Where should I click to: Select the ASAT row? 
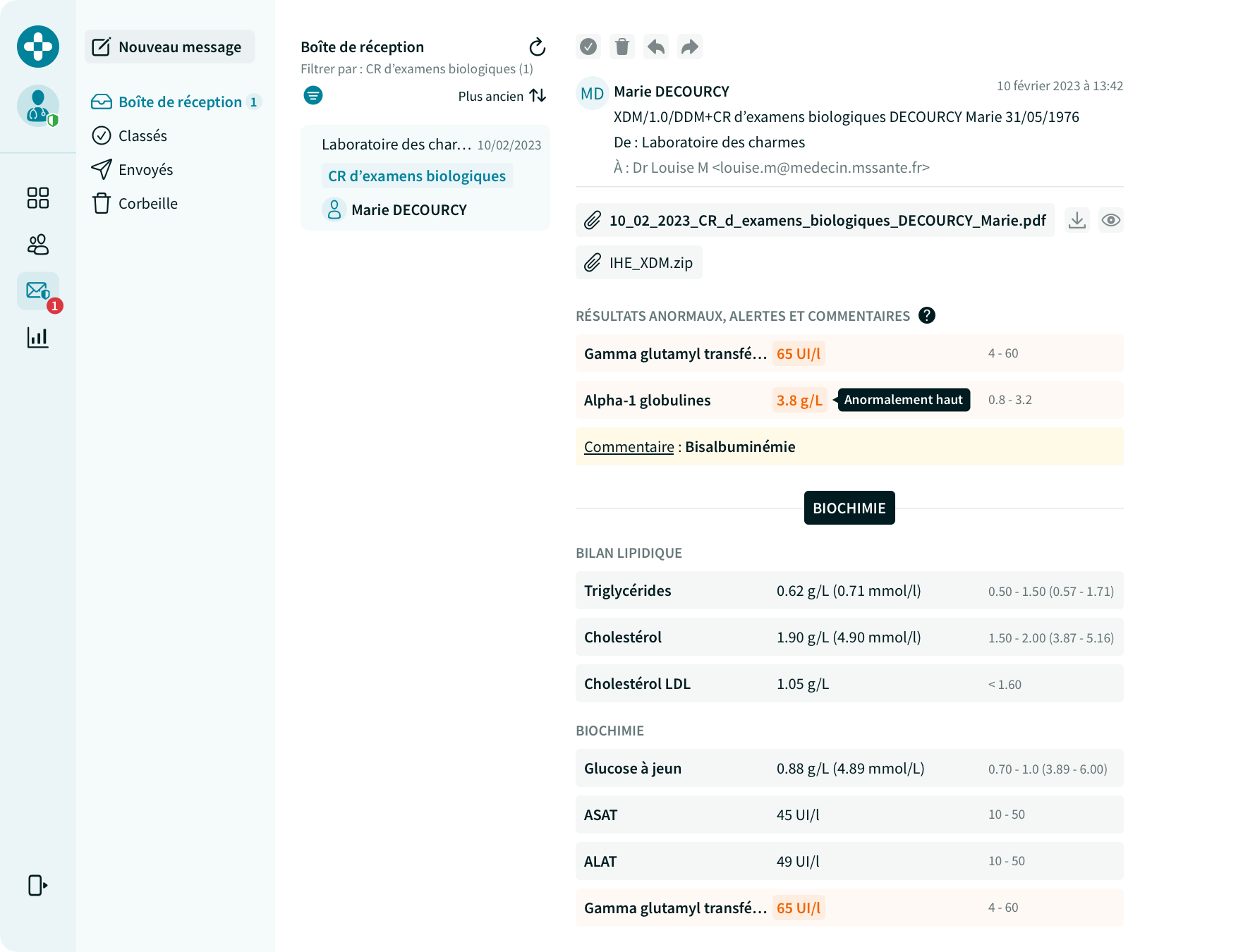click(849, 814)
